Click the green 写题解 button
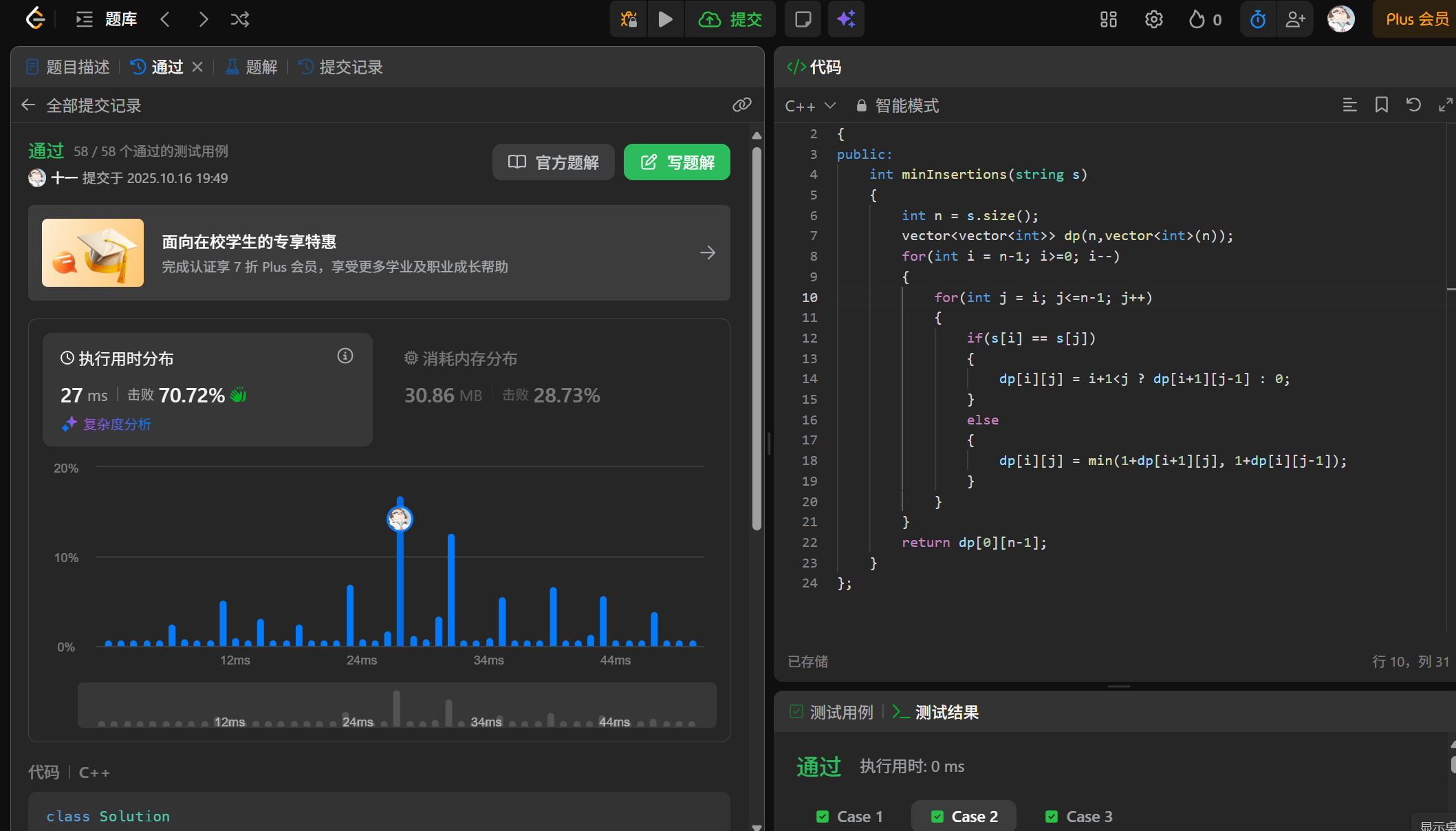The height and width of the screenshot is (831, 1456). click(677, 162)
